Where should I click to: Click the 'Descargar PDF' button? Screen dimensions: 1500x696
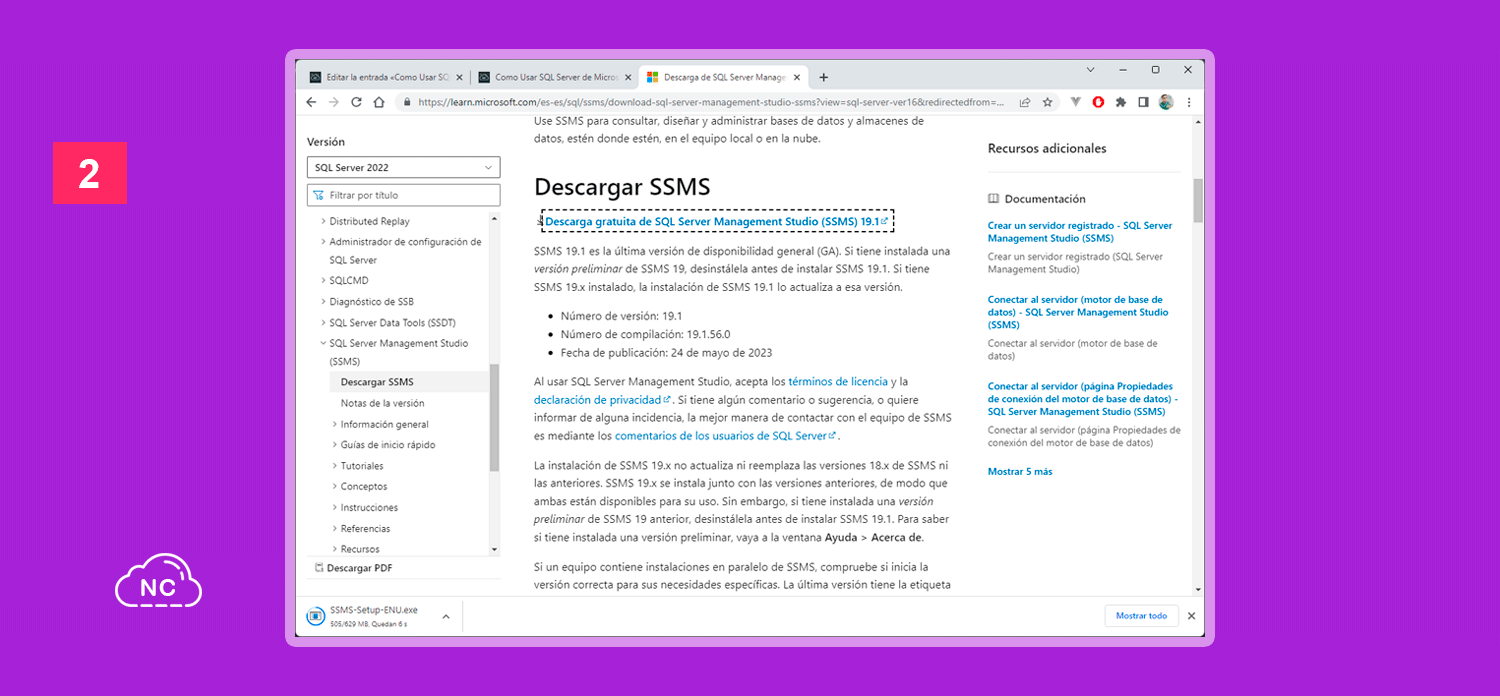[x=353, y=568]
